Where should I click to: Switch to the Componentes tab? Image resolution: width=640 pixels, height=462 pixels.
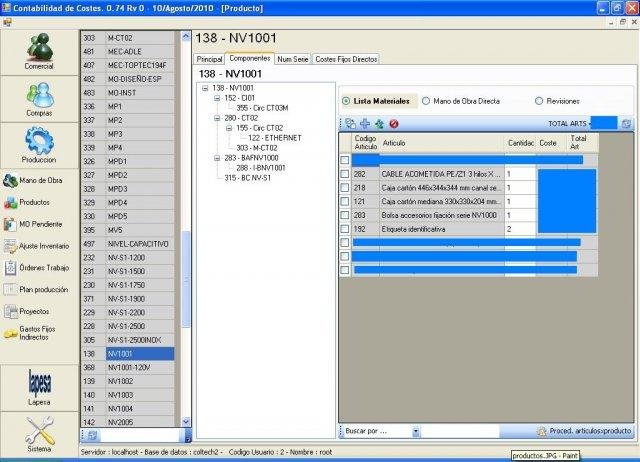tap(250, 58)
